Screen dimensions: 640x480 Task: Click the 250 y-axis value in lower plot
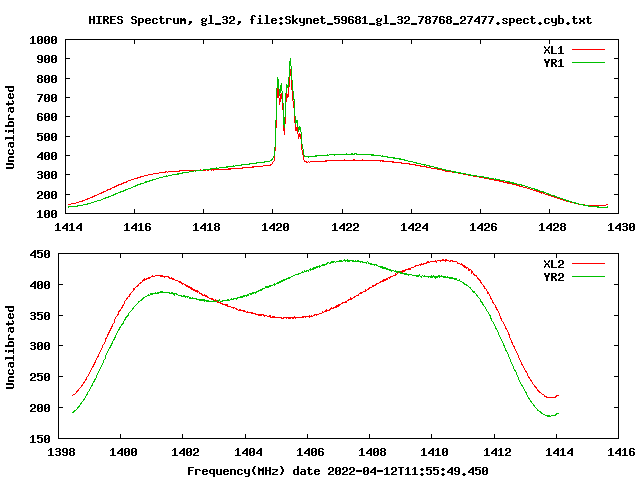[40, 377]
